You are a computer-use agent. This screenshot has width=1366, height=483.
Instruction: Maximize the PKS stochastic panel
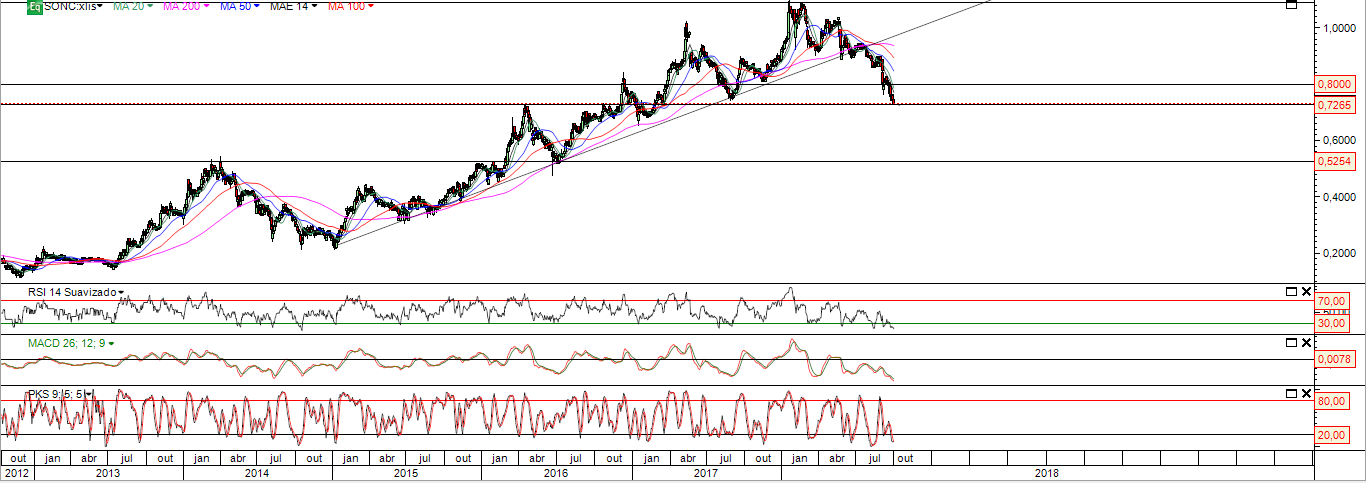point(1290,393)
